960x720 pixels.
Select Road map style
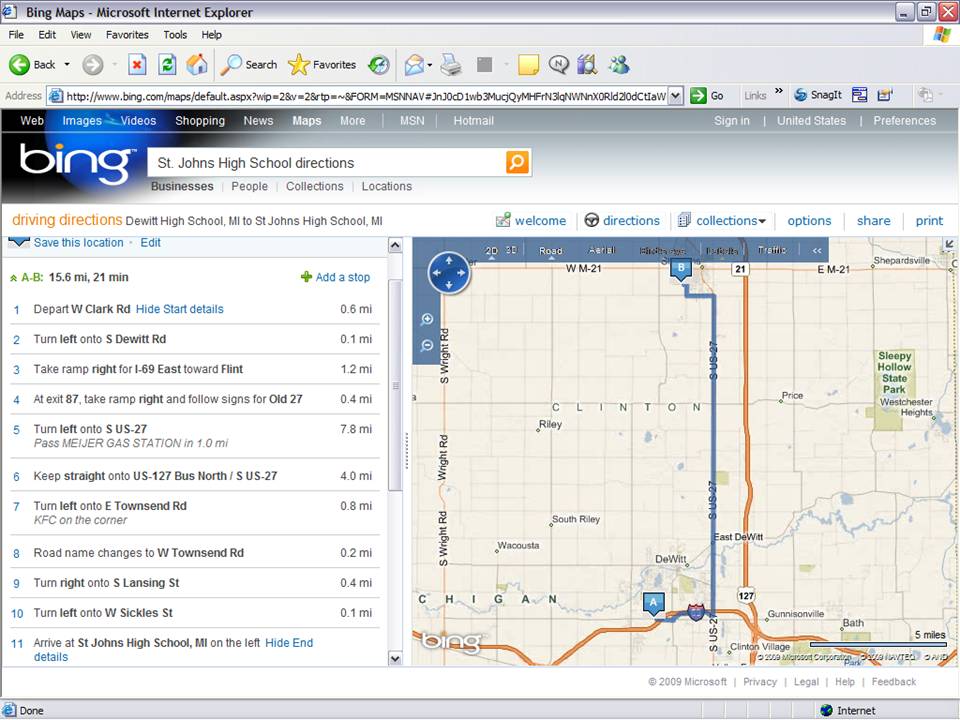click(550, 250)
